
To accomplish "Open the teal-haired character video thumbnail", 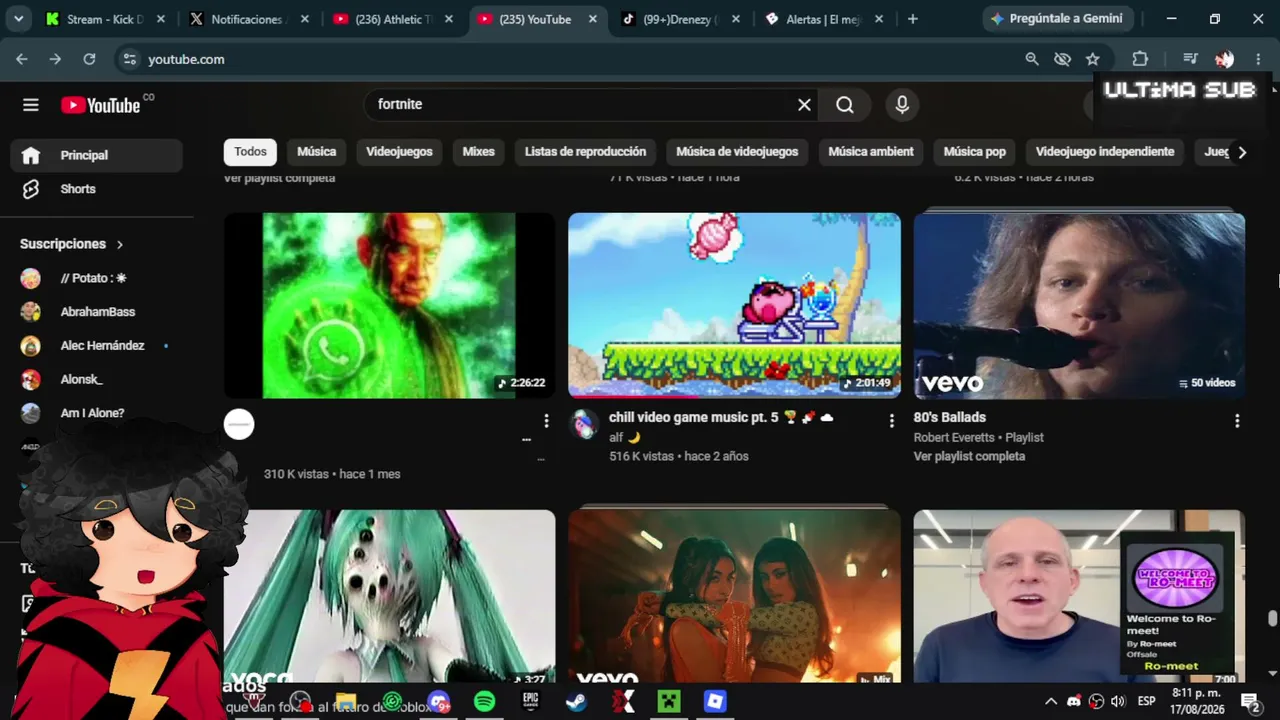I will point(389,597).
